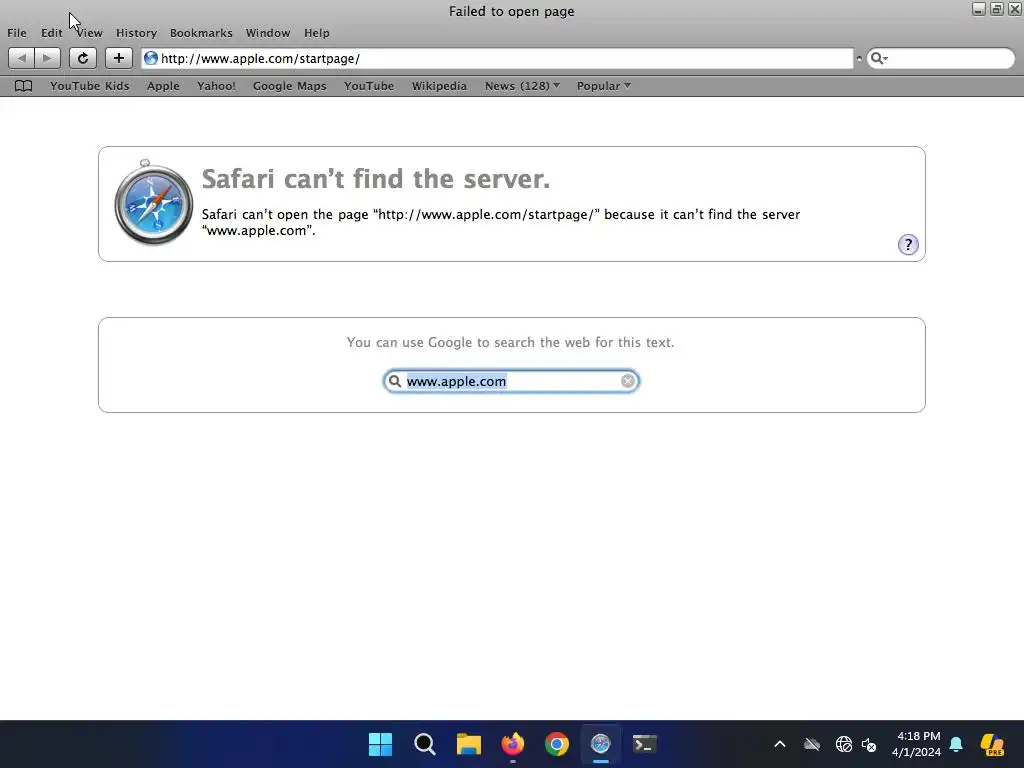Click the toolbar search field

940,58
